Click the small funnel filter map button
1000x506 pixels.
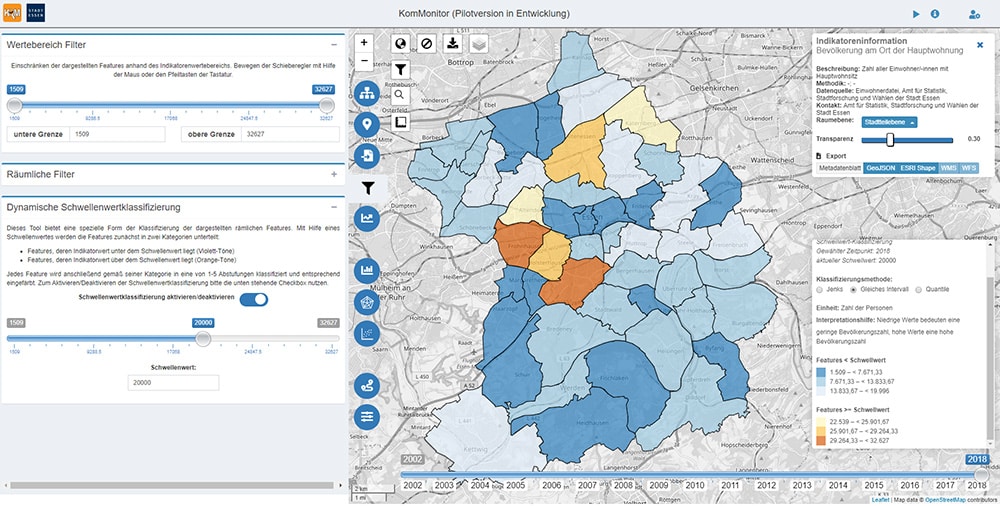coord(400,70)
